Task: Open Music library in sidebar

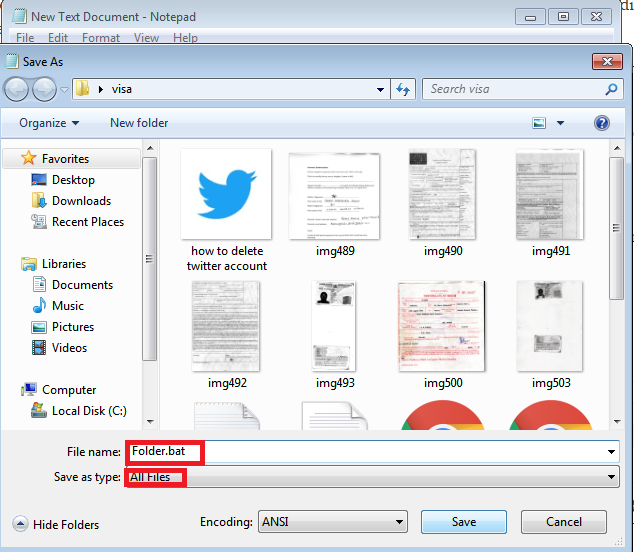Action: [68, 306]
